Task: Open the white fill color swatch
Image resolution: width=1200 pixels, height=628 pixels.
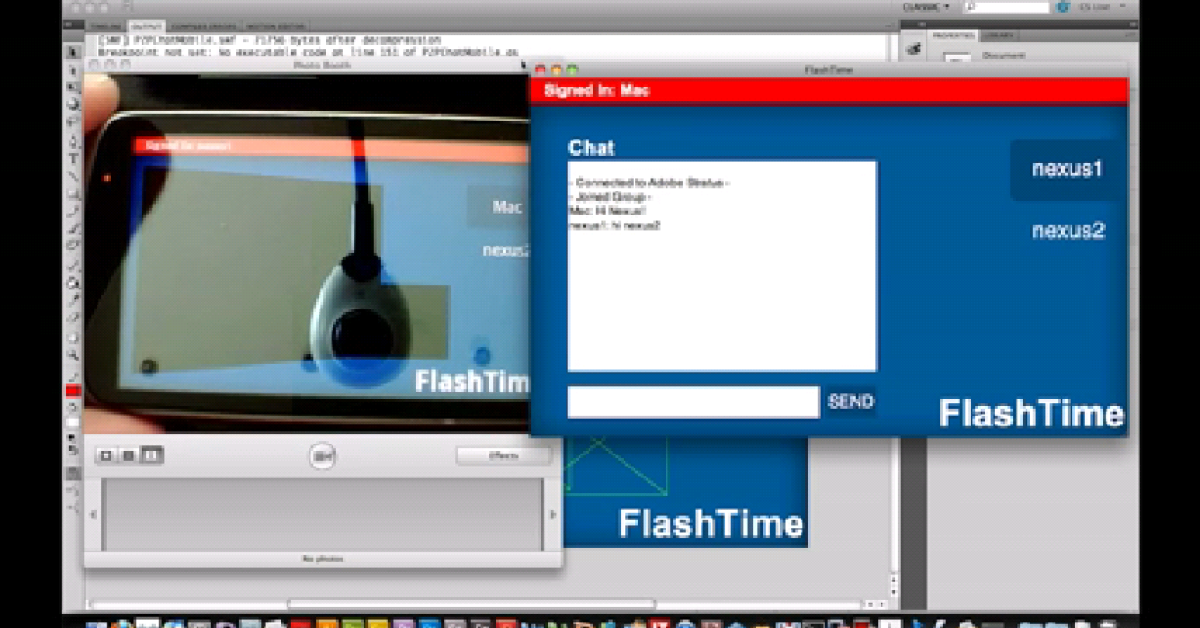Action: point(73,422)
